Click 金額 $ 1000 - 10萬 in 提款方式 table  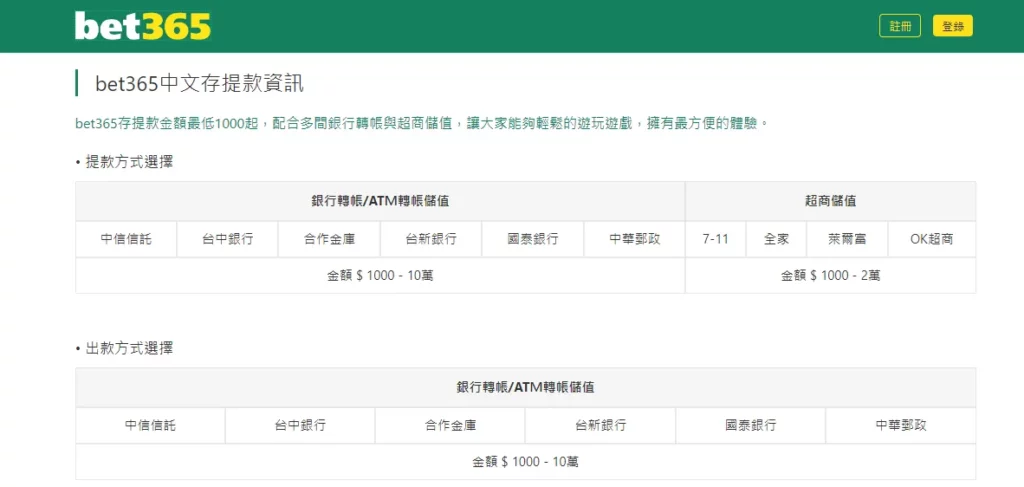[380, 275]
